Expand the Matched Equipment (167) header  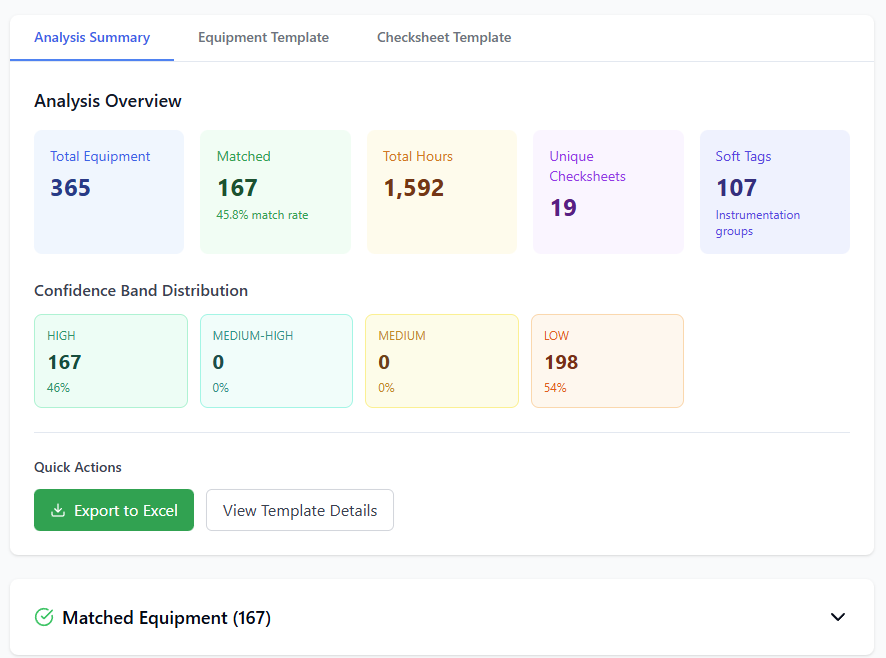166,617
